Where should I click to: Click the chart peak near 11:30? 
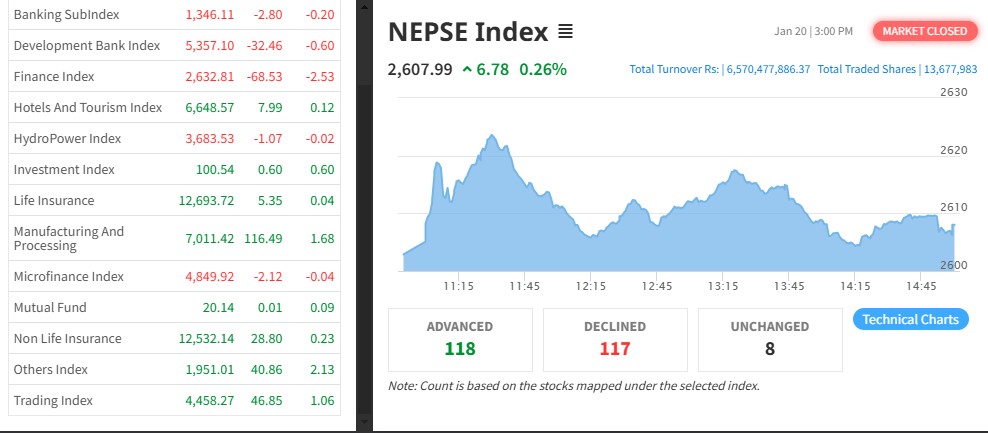coord(492,136)
